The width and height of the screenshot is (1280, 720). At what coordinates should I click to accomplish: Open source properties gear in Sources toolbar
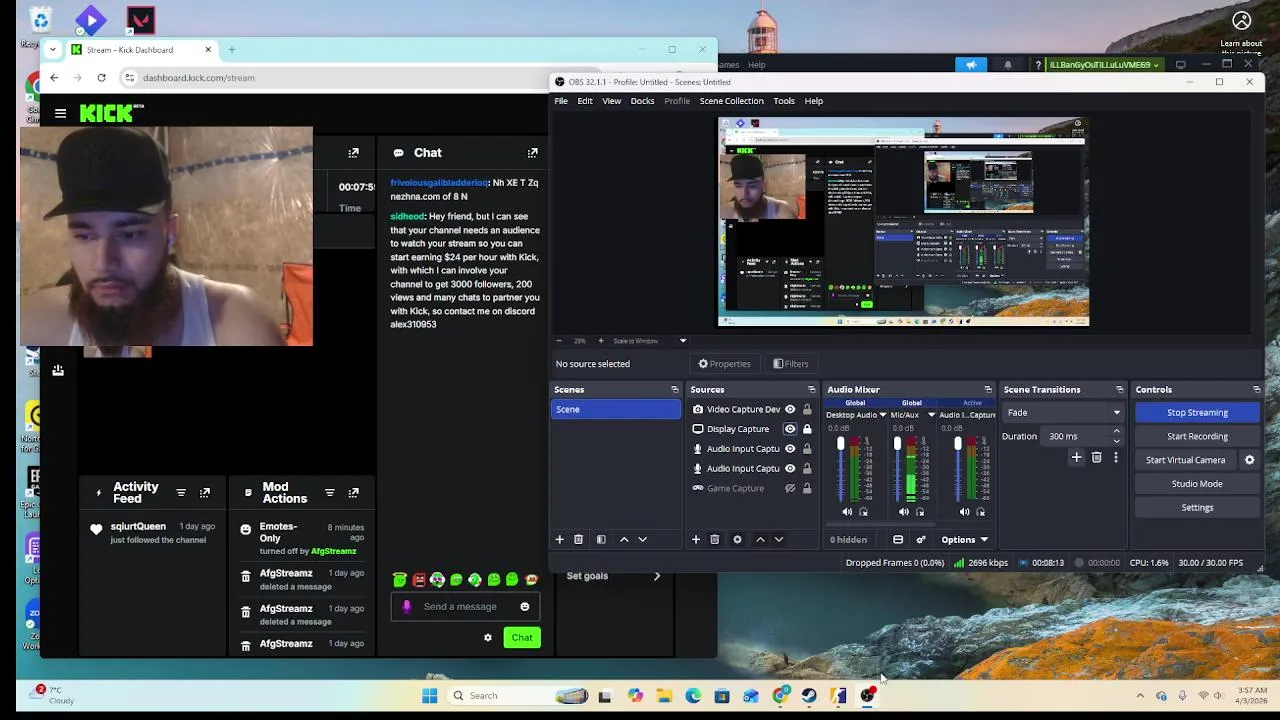pos(737,540)
